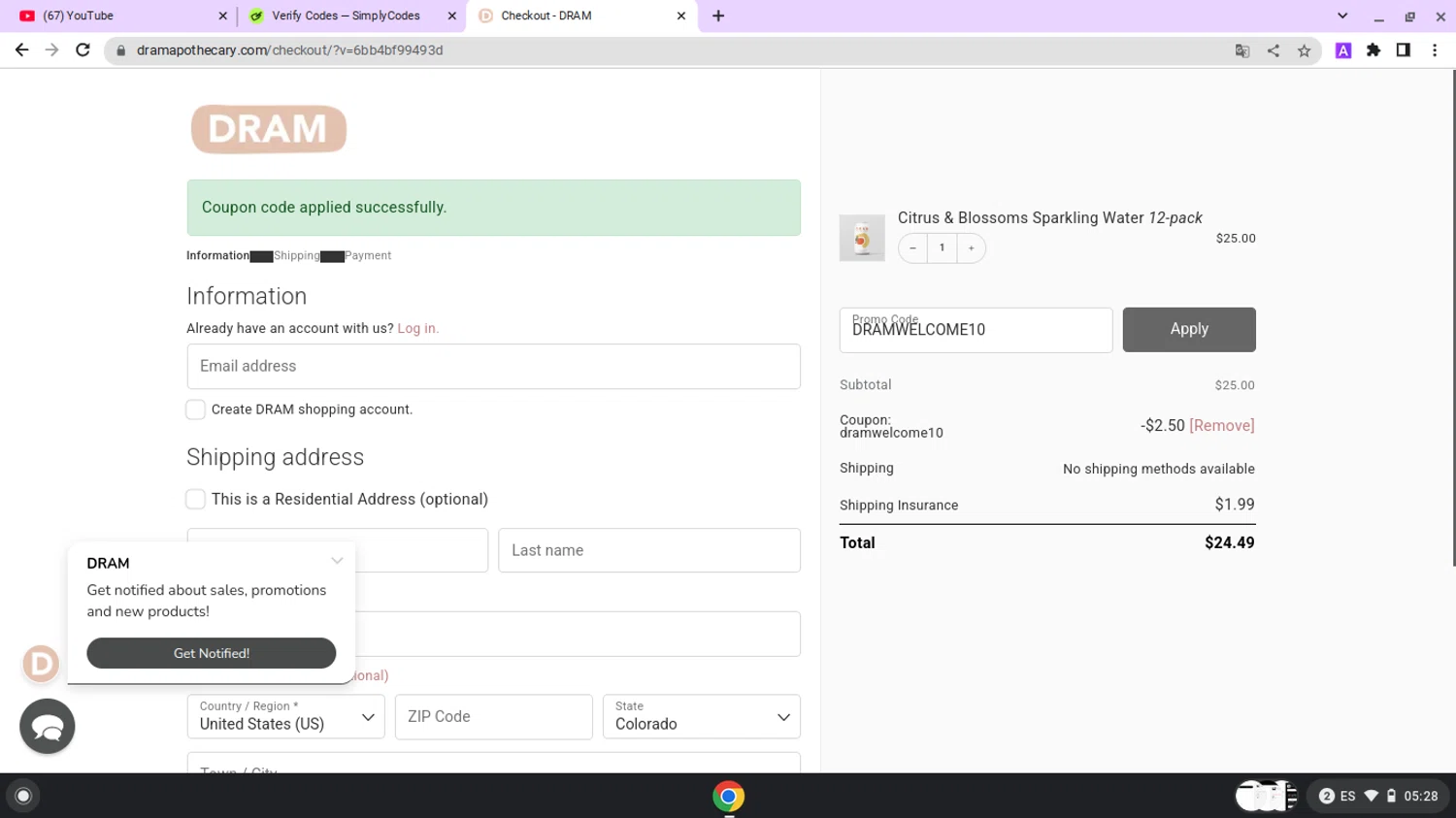
Task: Click the Payment step in breadcrumb
Action: point(368,255)
